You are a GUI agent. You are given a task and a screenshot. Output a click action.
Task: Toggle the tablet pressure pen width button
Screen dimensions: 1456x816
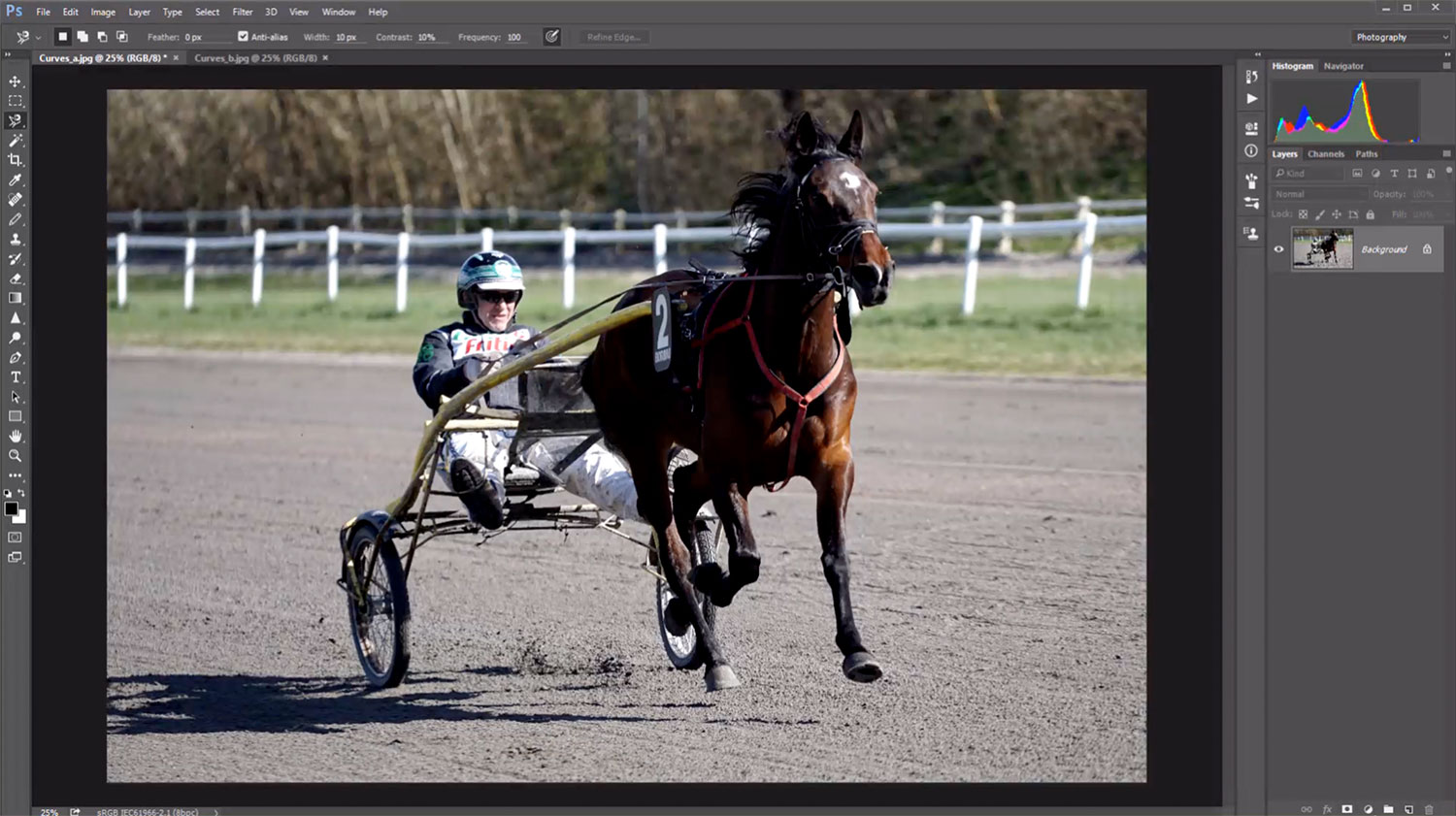coord(551,37)
